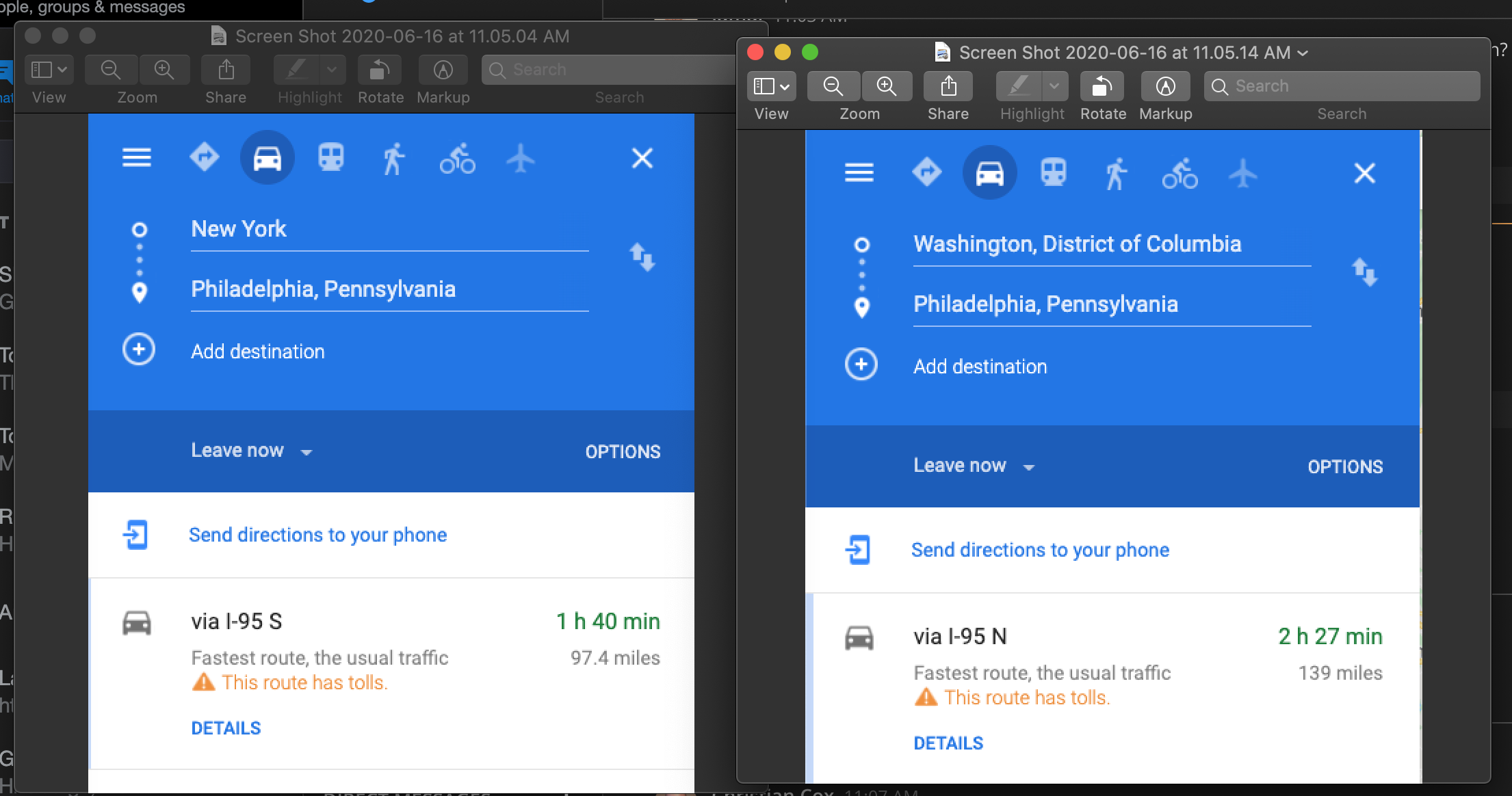Click the 2 h 27 min travel time
1512x796 pixels.
[1330, 636]
